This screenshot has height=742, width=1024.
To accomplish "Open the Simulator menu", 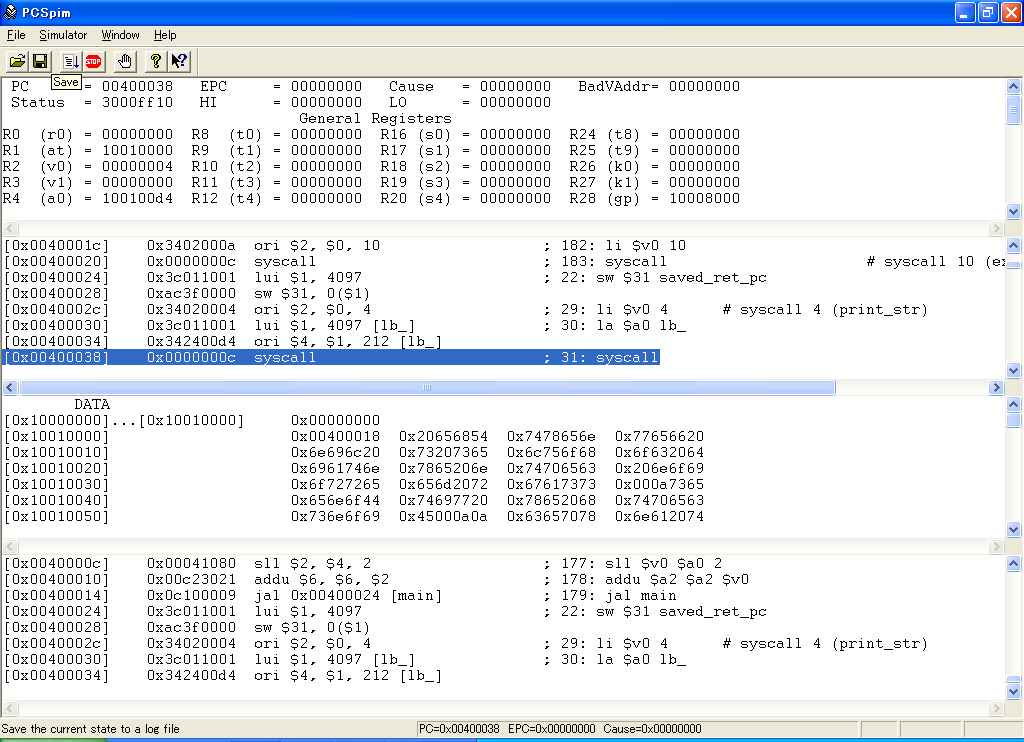I will click(63, 35).
